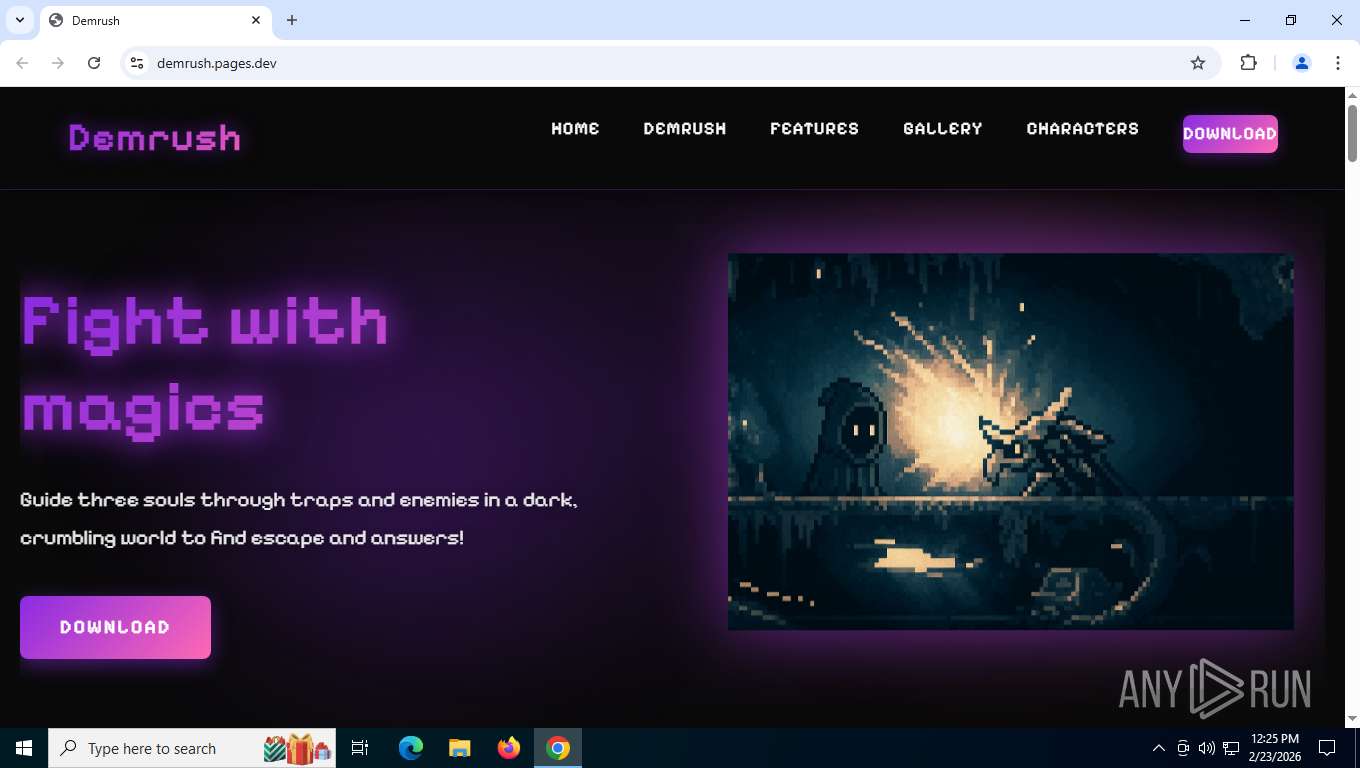Viewport: 1360px width, 768px height.
Task: Click the 'Fight with magics' headline
Action: click(204, 365)
